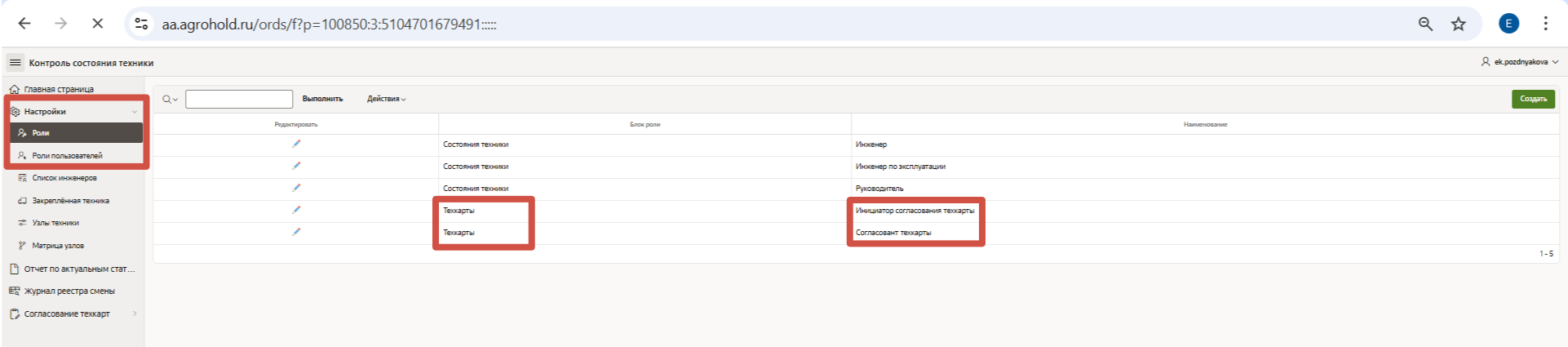The image size is (1568, 347).
Task: Expand Согласование техкарт submenu
Action: click(135, 314)
